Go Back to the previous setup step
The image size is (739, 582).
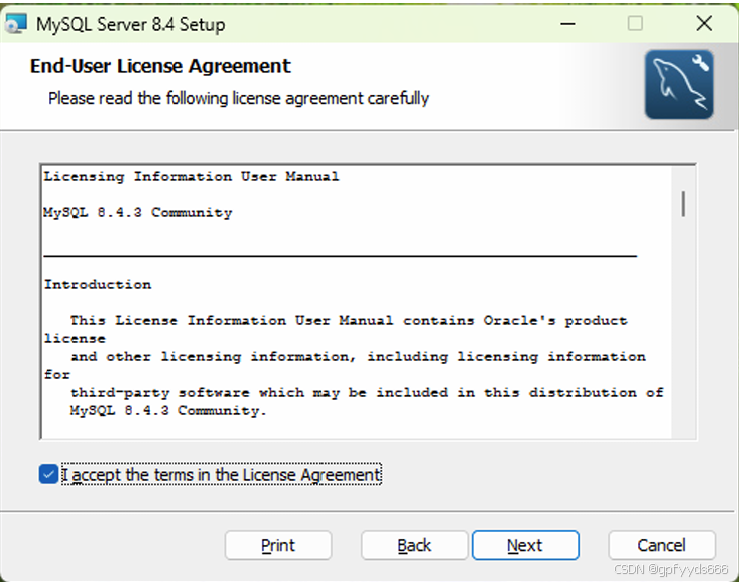point(414,545)
